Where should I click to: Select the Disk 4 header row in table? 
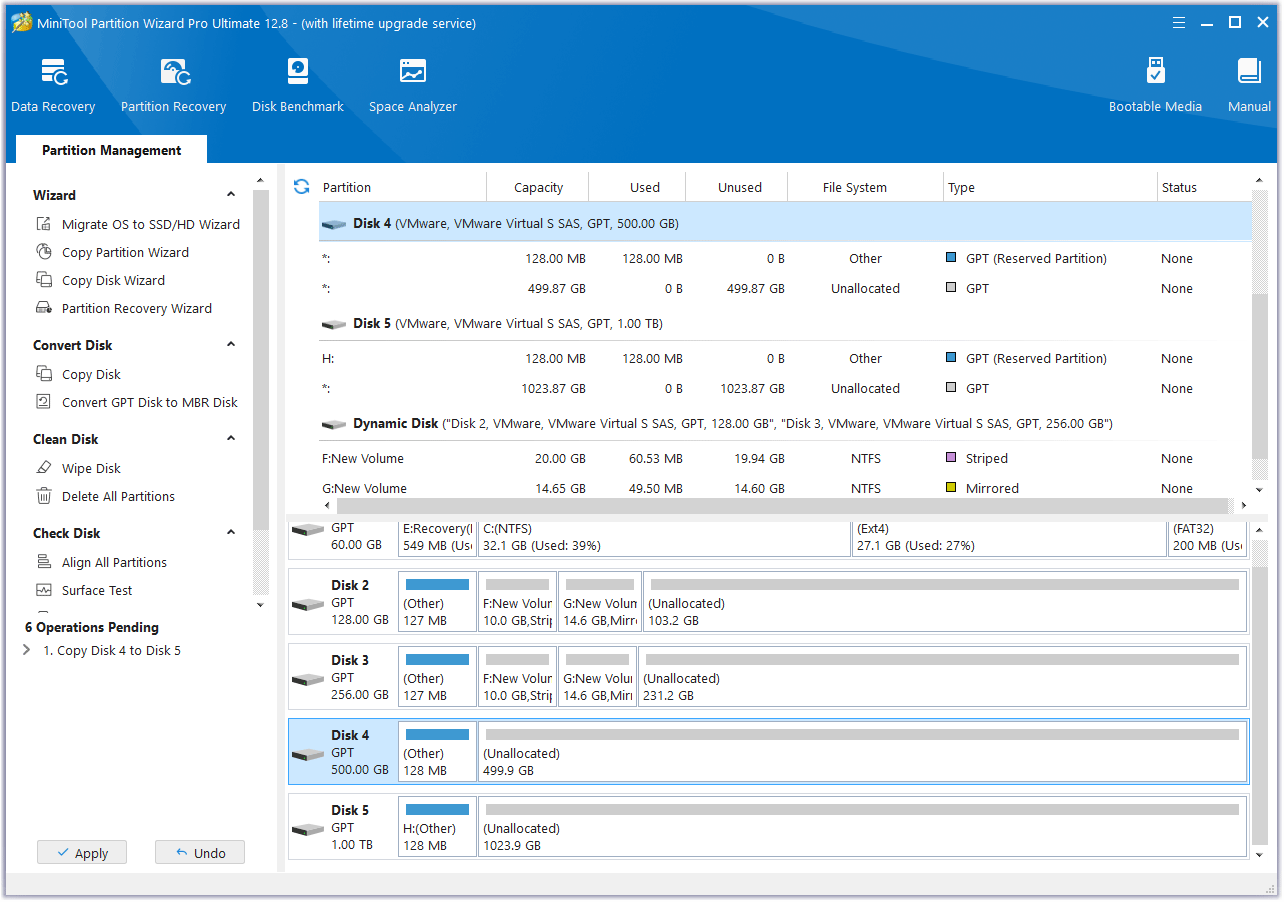785,223
